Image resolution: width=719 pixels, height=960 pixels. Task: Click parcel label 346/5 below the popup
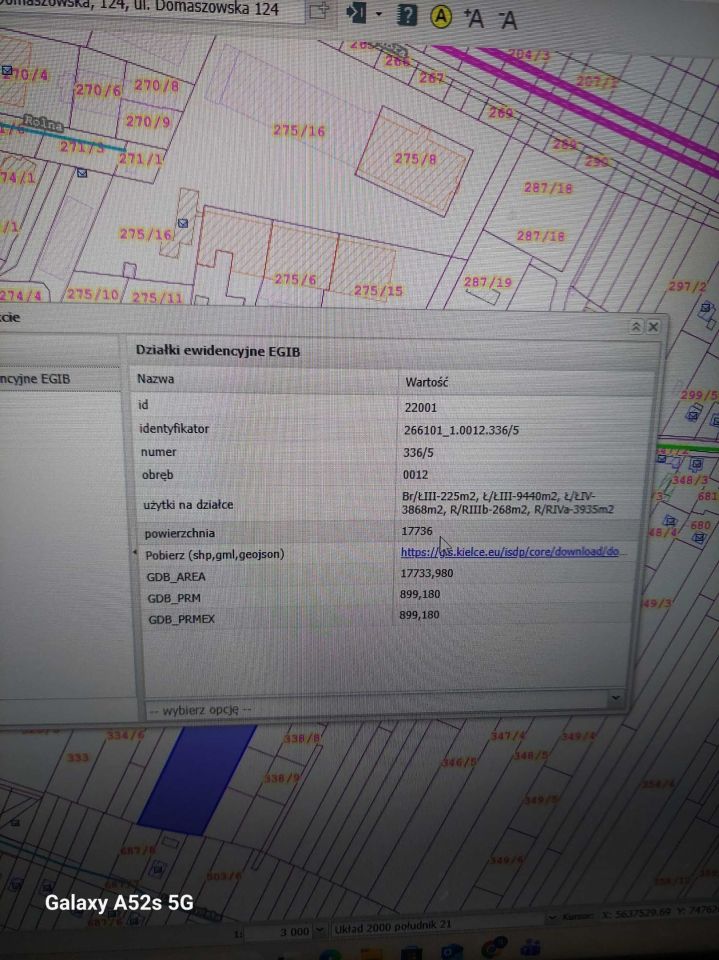point(459,762)
